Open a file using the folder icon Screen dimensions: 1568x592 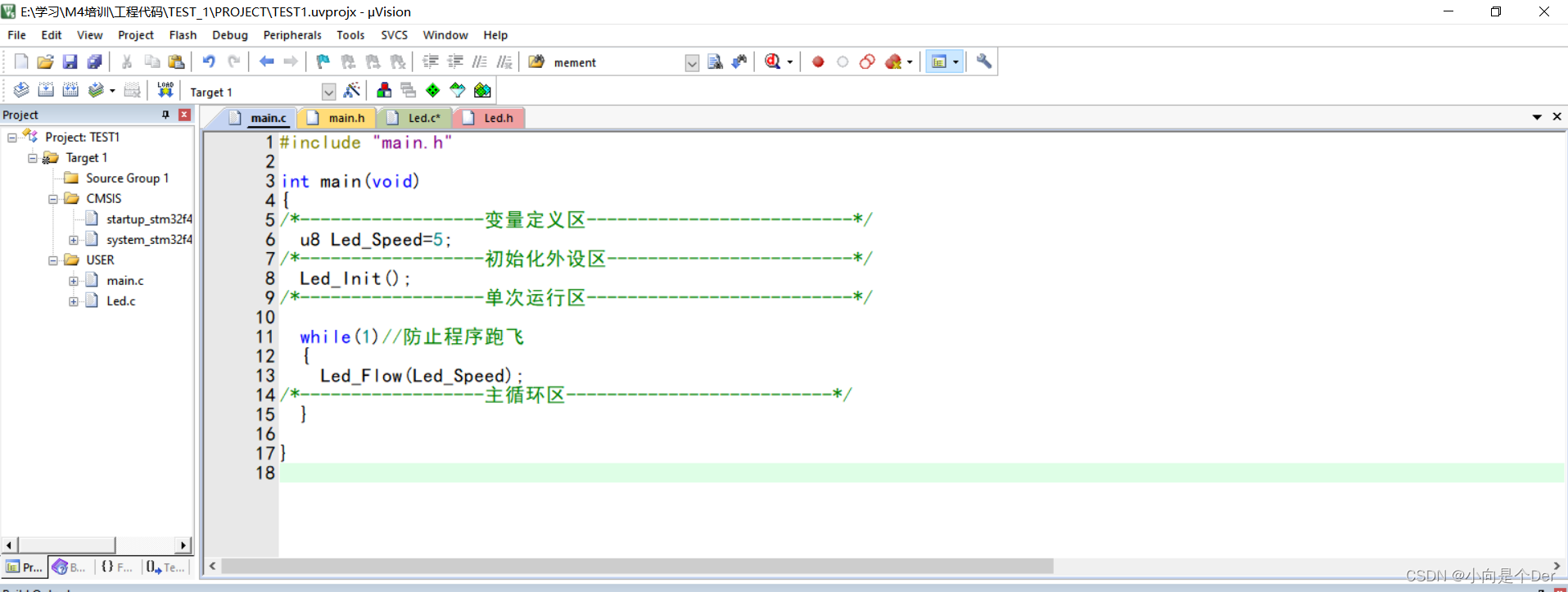tap(45, 61)
